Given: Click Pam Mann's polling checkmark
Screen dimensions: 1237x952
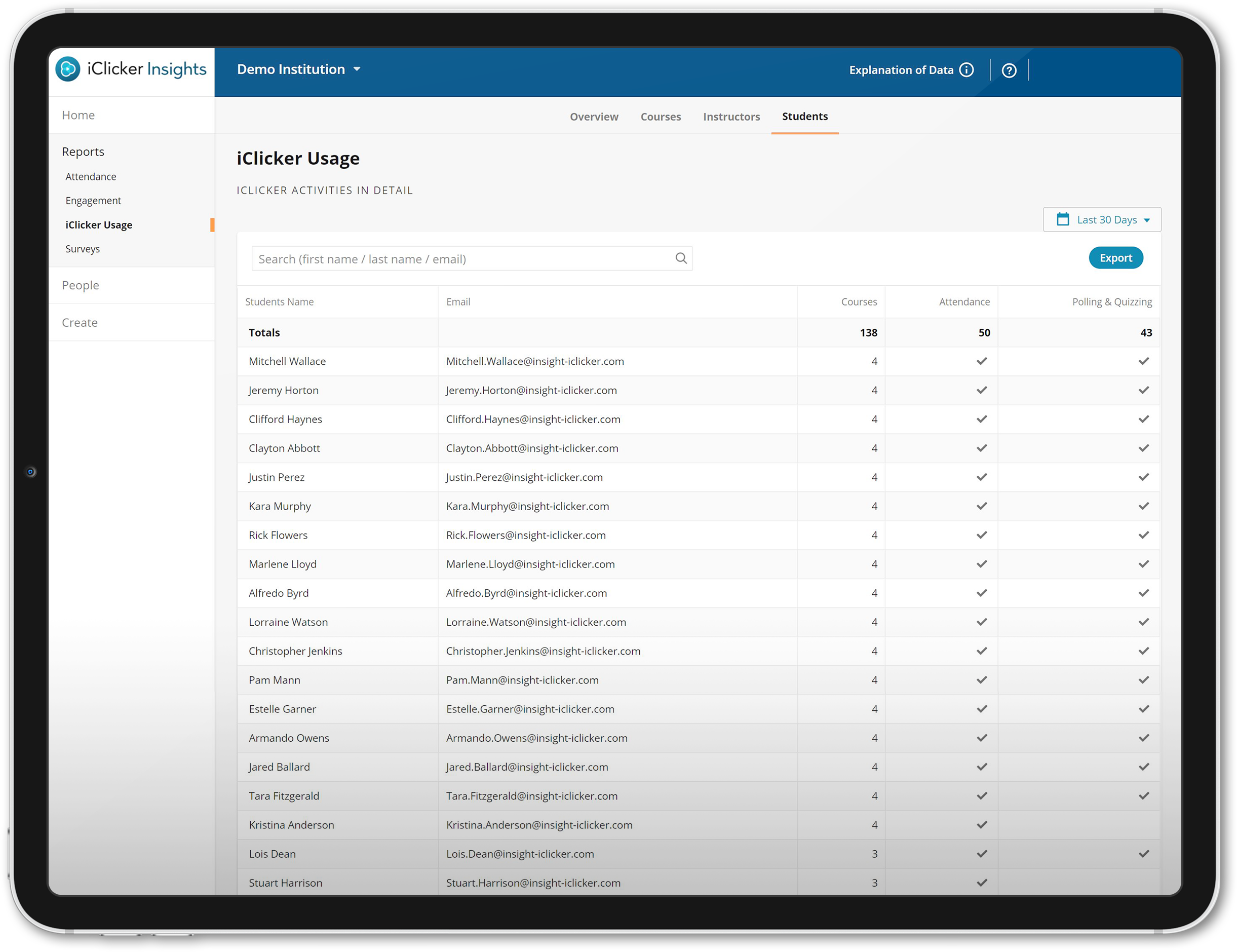Looking at the screenshot, I should [x=1144, y=679].
